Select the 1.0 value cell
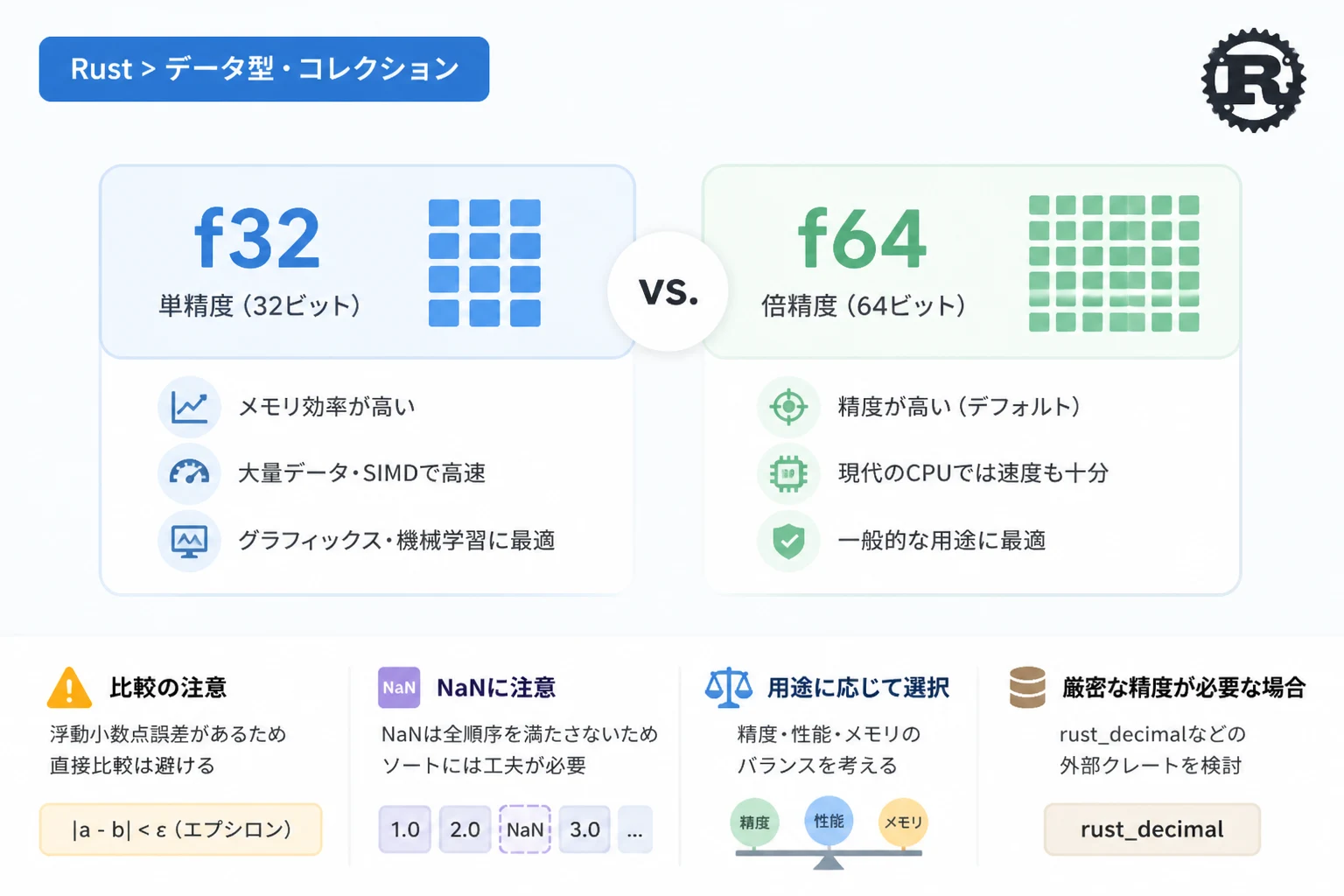This screenshot has height=896, width=1344. click(x=405, y=829)
